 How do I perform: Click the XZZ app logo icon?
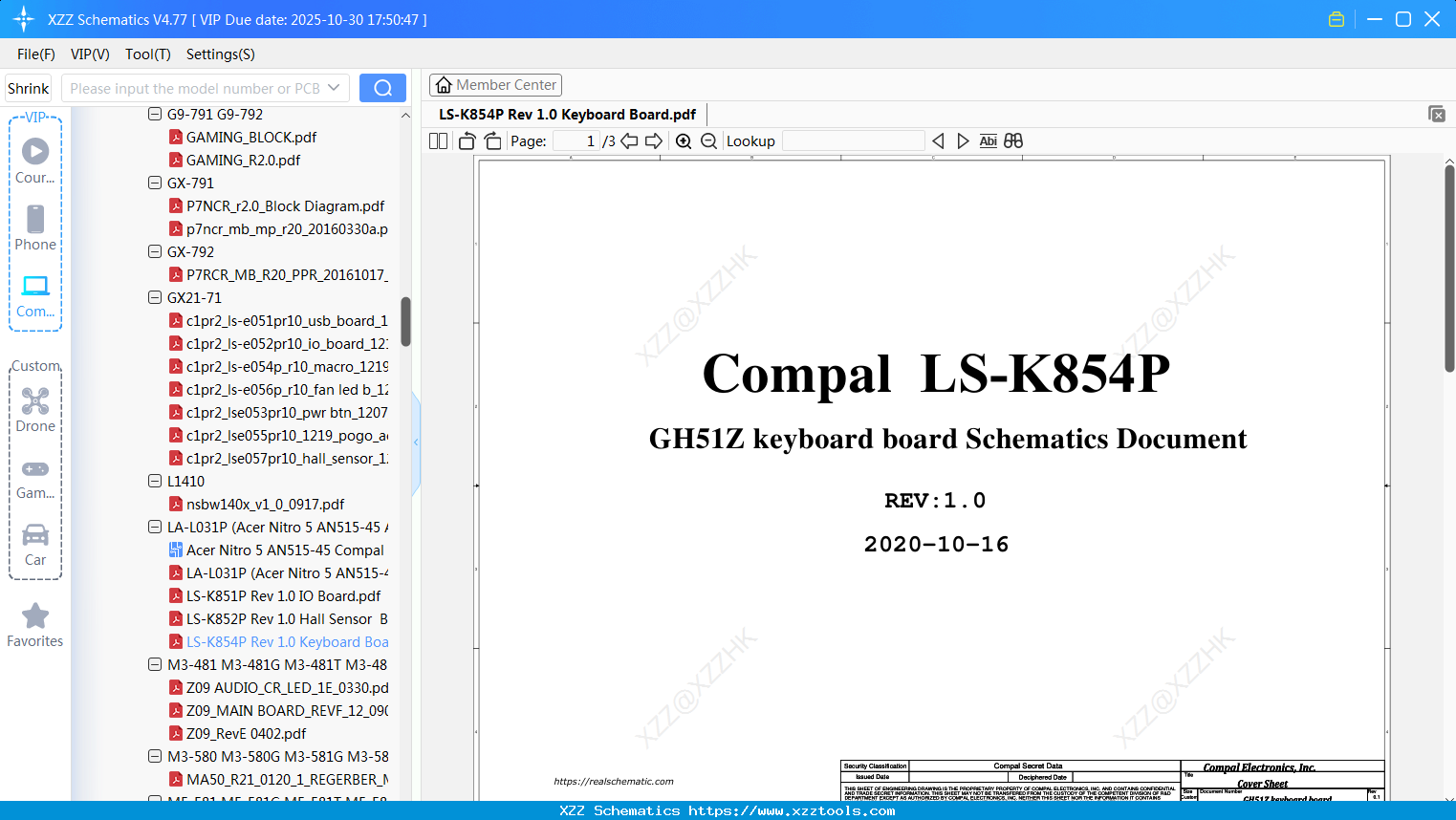coord(24,19)
